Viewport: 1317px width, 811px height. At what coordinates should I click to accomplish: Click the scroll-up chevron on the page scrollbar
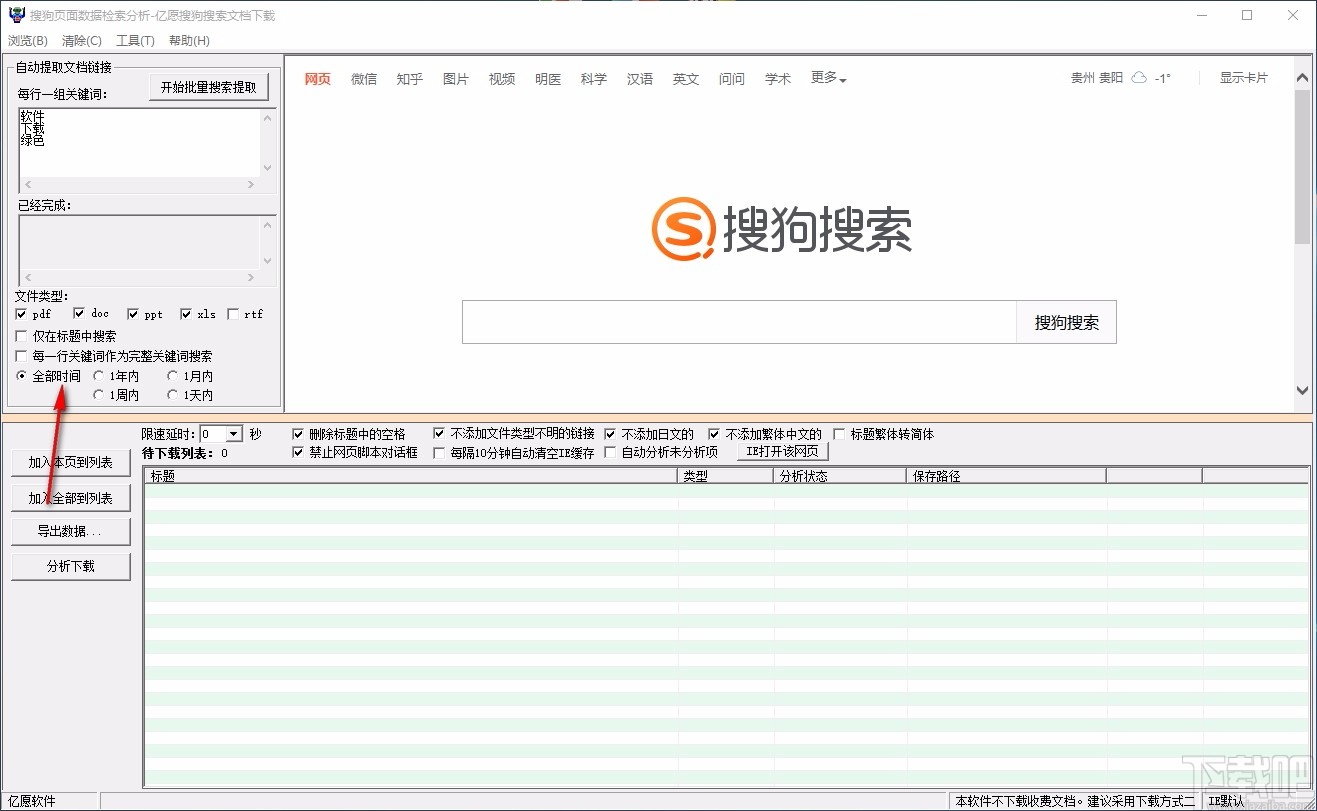click(1302, 76)
